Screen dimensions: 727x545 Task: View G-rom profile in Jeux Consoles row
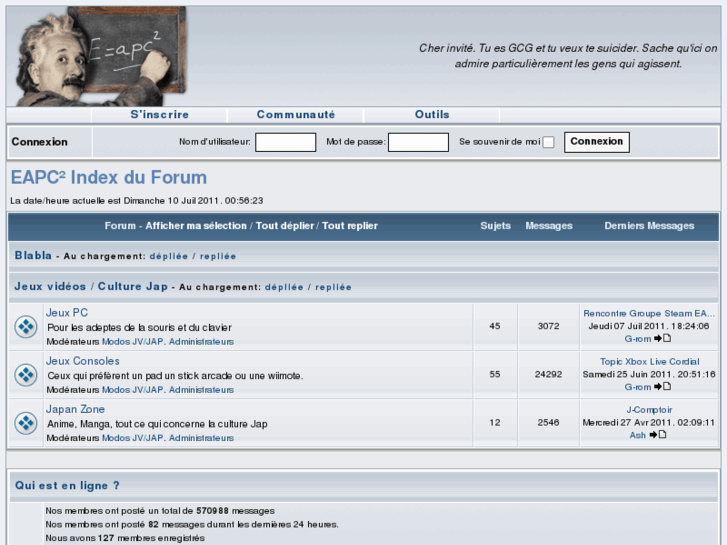[638, 387]
